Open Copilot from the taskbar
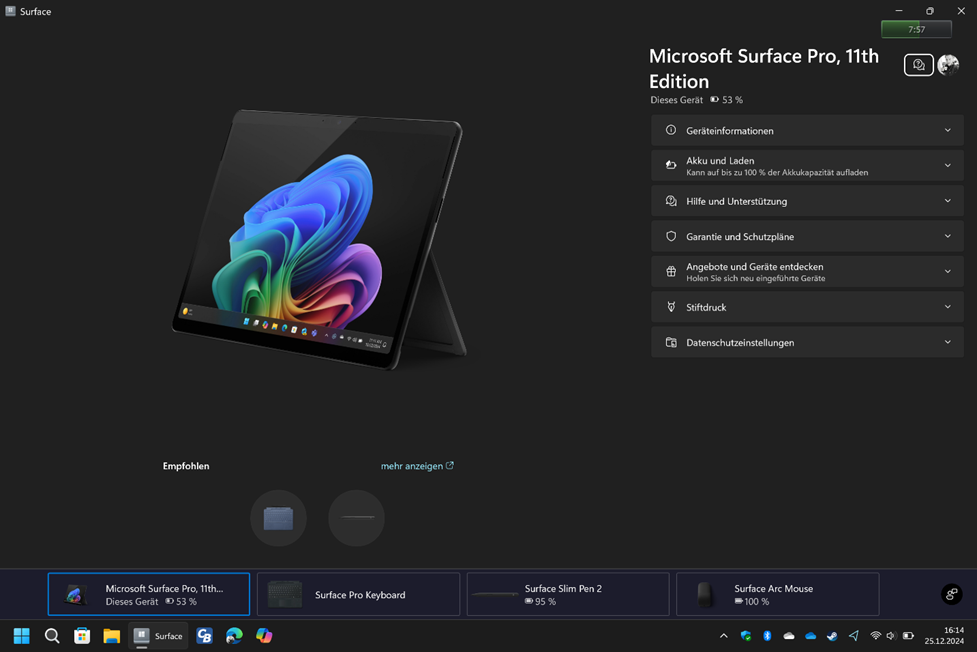 click(264, 636)
